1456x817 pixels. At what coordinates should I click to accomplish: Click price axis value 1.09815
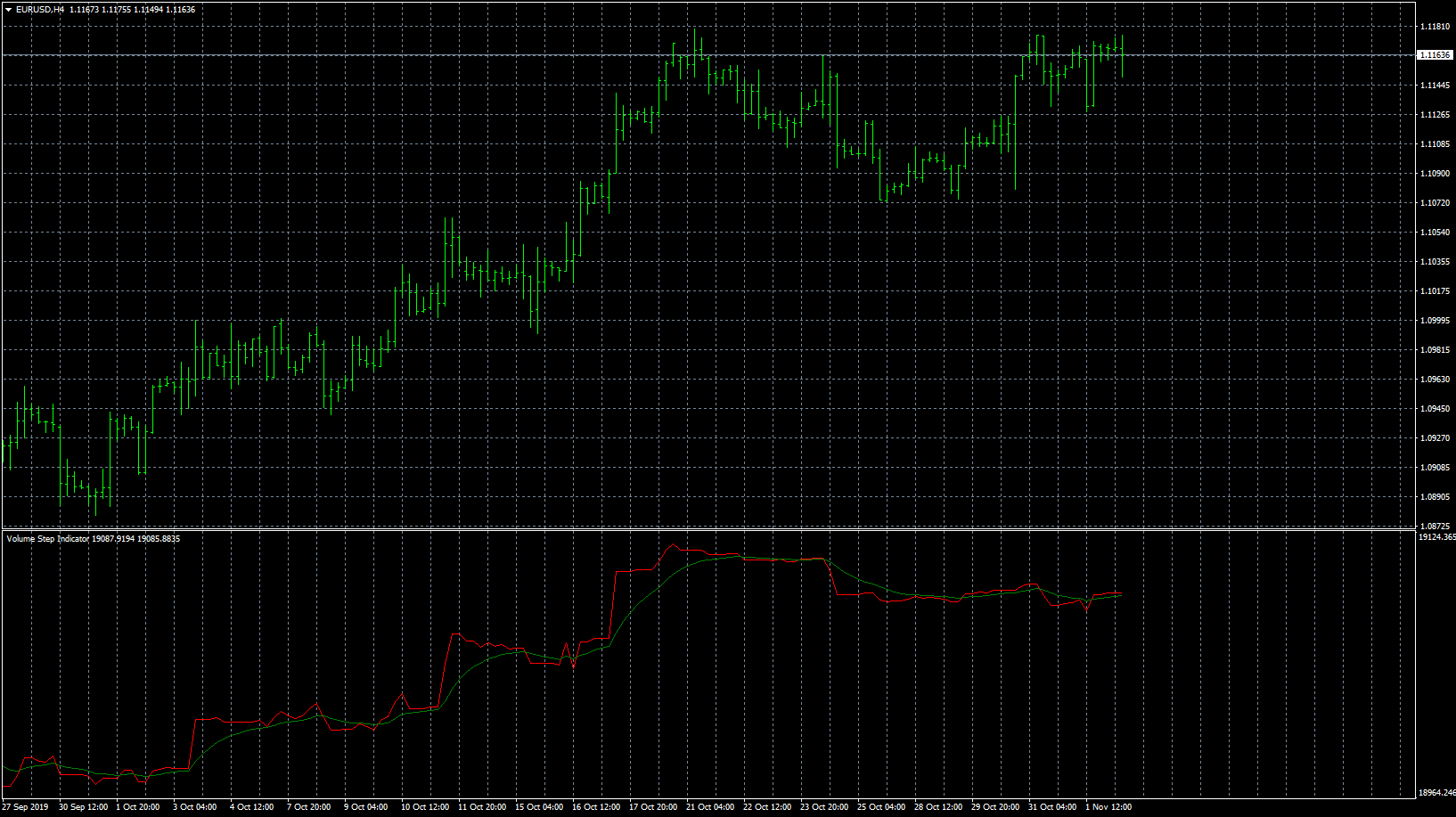[x=1434, y=350]
